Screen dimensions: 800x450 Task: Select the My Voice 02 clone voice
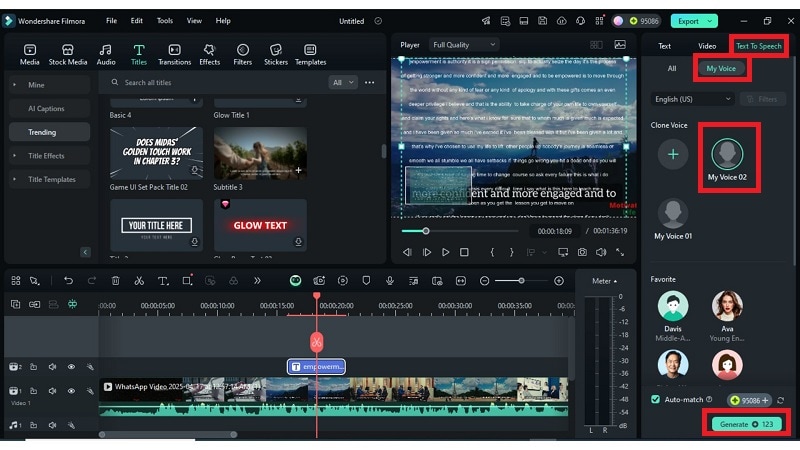click(727, 159)
